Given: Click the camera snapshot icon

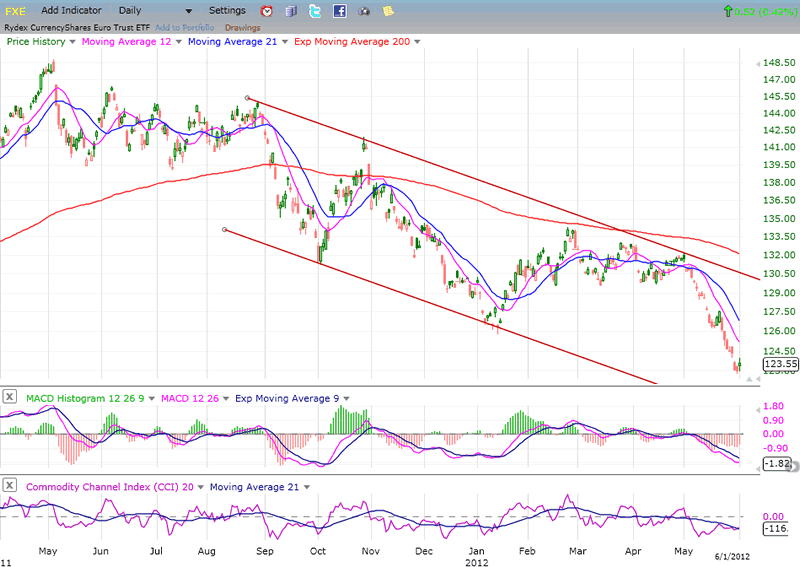Looking at the screenshot, I should coord(364,11).
